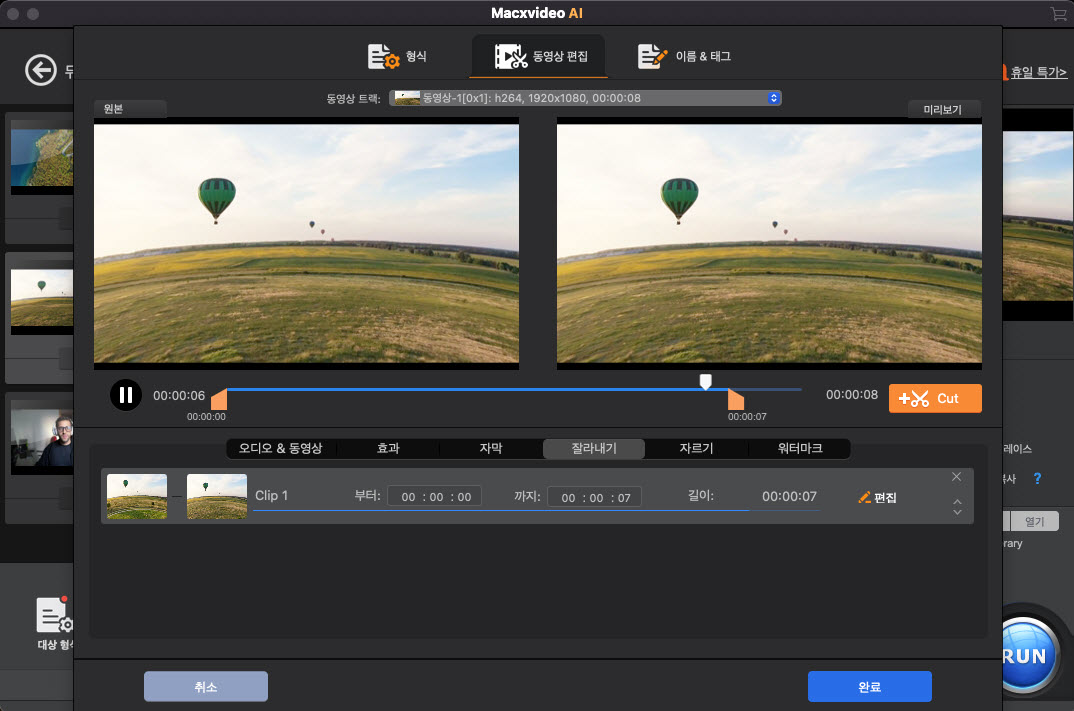
Task: Select the 오디오 & 동영상 tab
Action: [281, 448]
